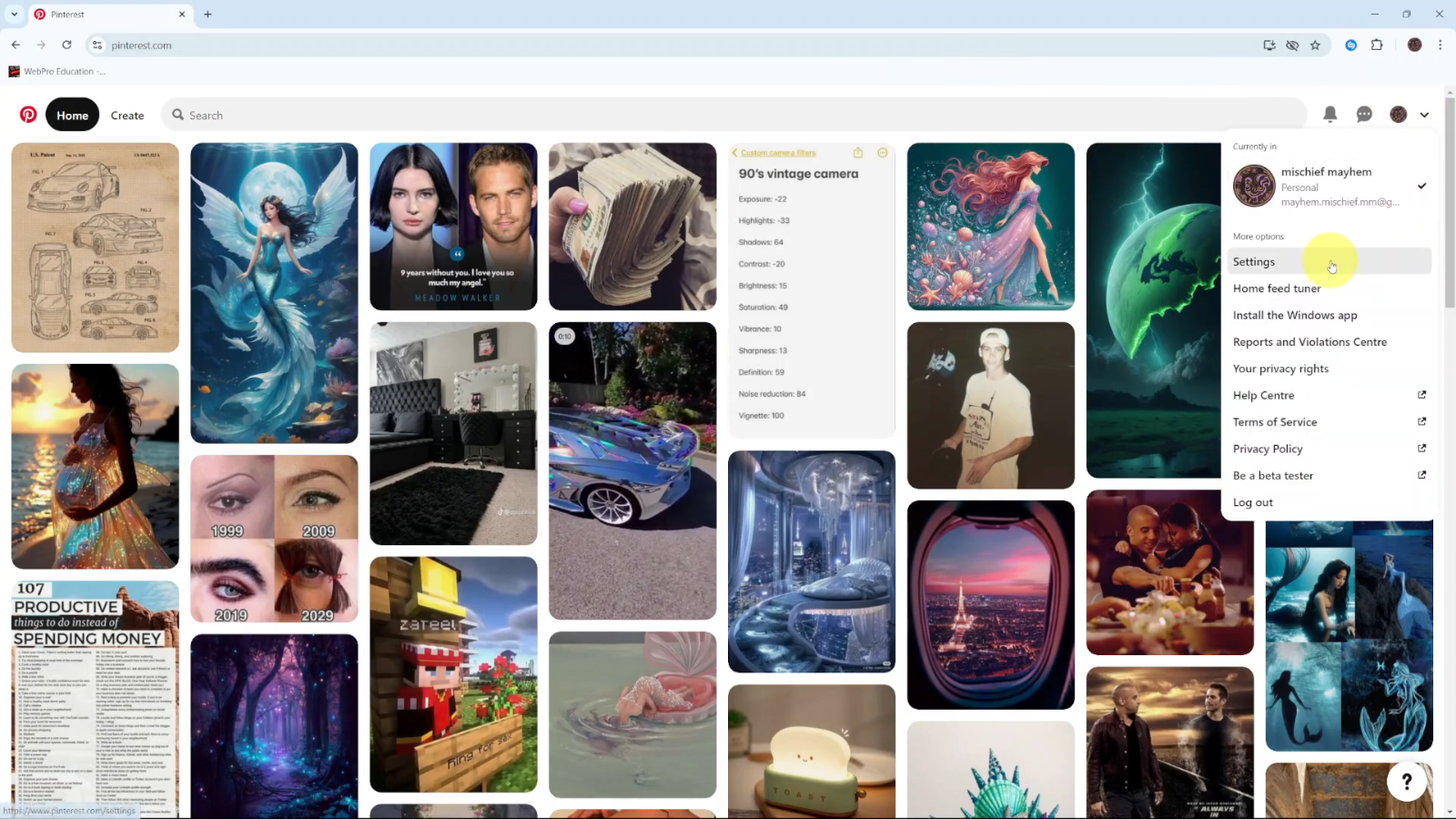The image size is (1456, 819).
Task: Click the back arrow on Custom camera filters pin
Action: click(x=734, y=153)
